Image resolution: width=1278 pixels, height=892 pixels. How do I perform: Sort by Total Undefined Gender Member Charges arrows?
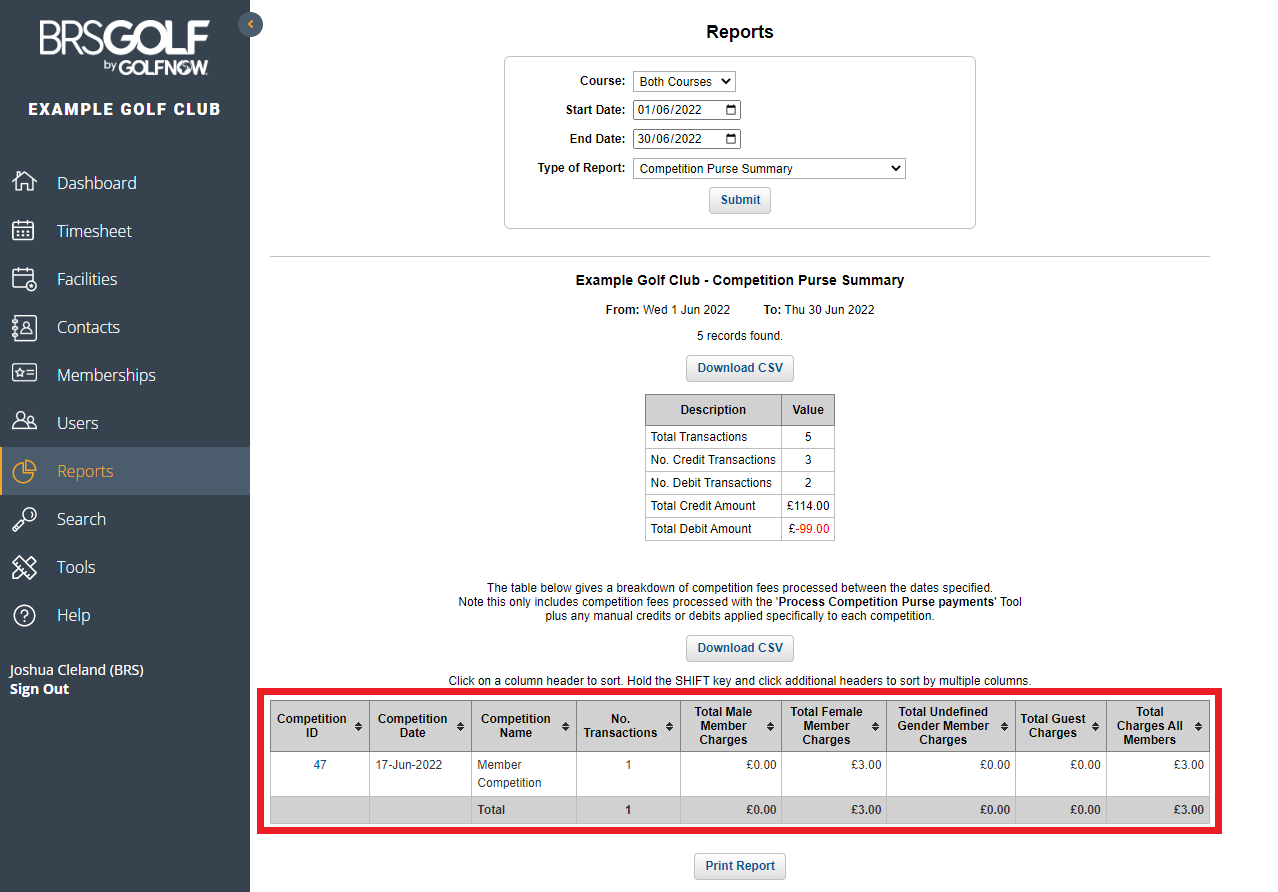click(1004, 726)
